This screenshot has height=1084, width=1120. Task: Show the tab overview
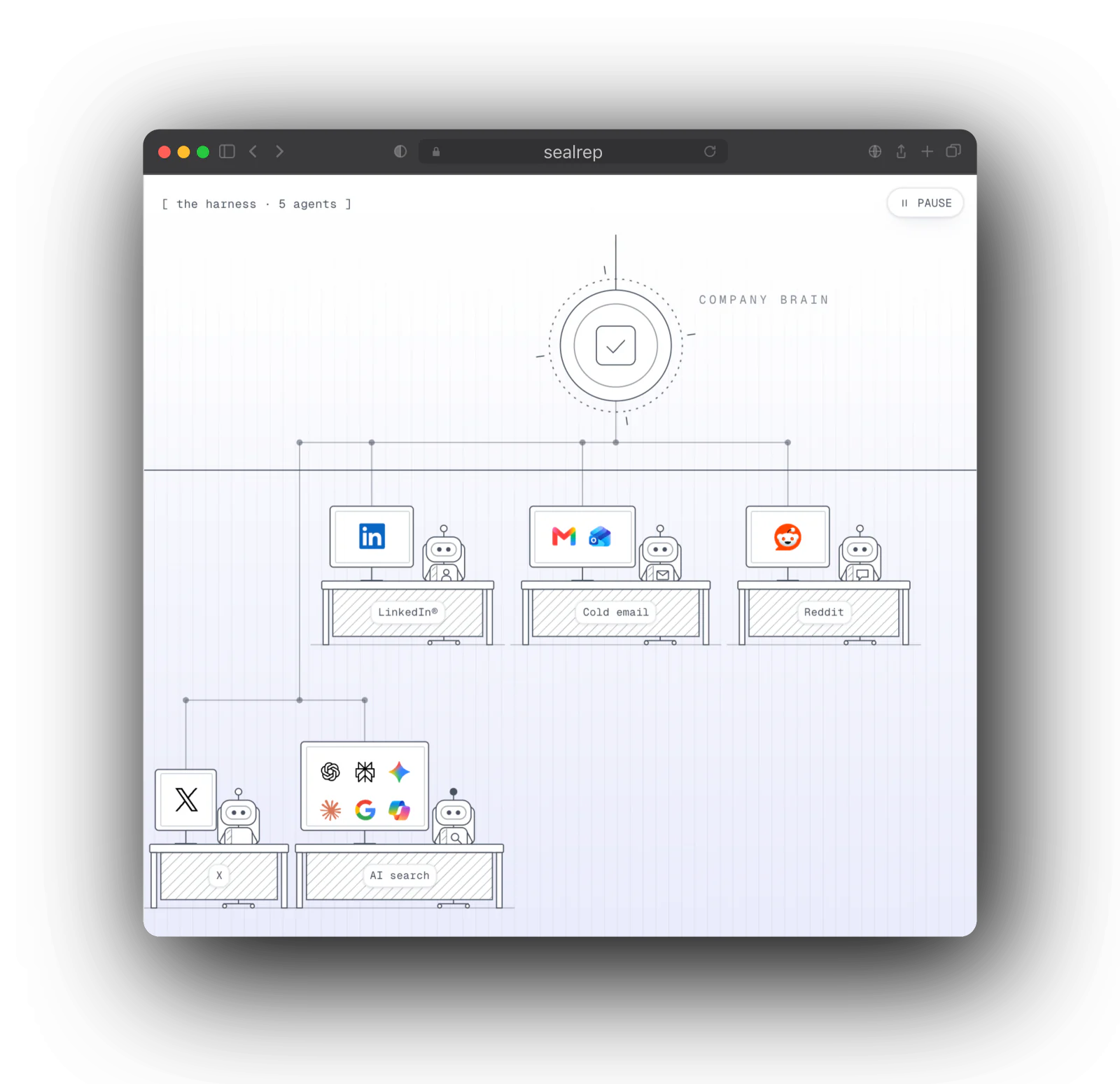tap(953, 151)
